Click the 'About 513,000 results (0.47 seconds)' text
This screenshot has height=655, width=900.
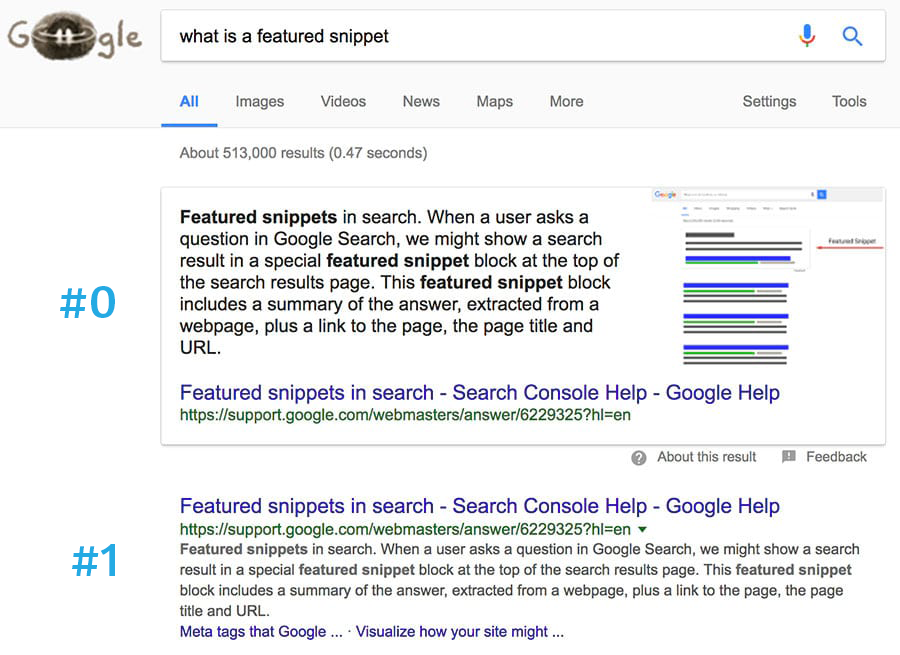[x=303, y=153]
